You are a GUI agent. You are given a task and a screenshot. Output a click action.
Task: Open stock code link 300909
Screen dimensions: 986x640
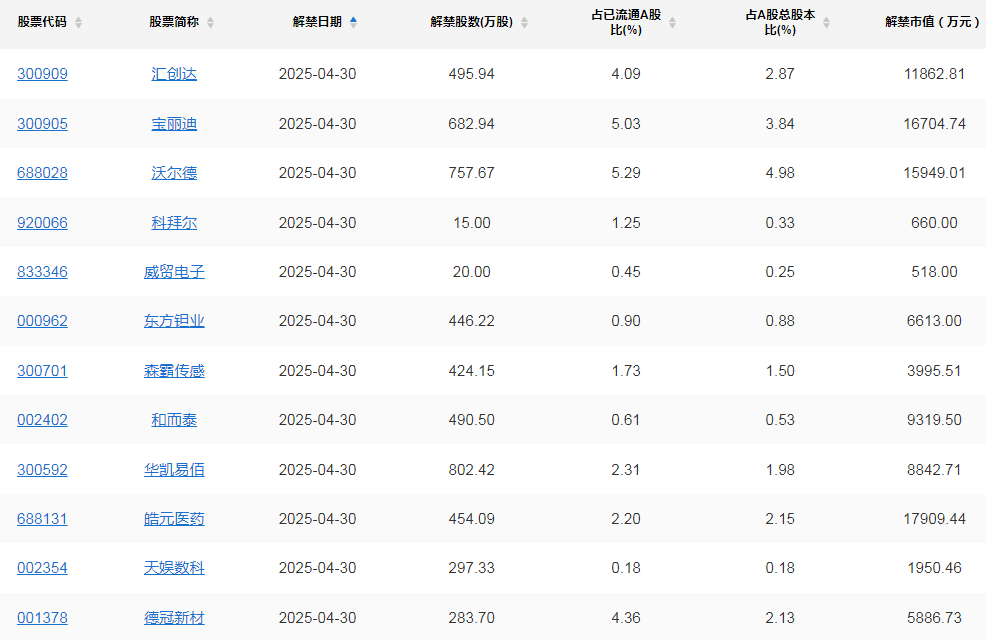pyautogui.click(x=42, y=74)
